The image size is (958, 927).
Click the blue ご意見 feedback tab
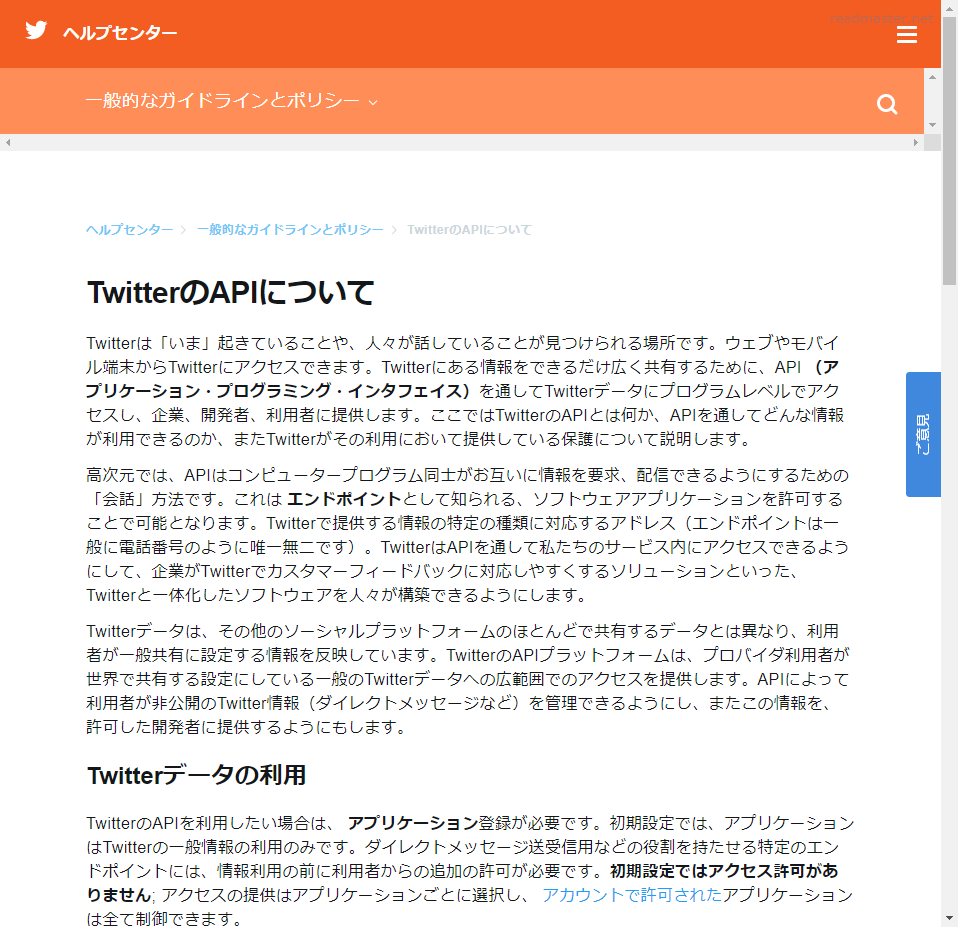[x=922, y=434]
